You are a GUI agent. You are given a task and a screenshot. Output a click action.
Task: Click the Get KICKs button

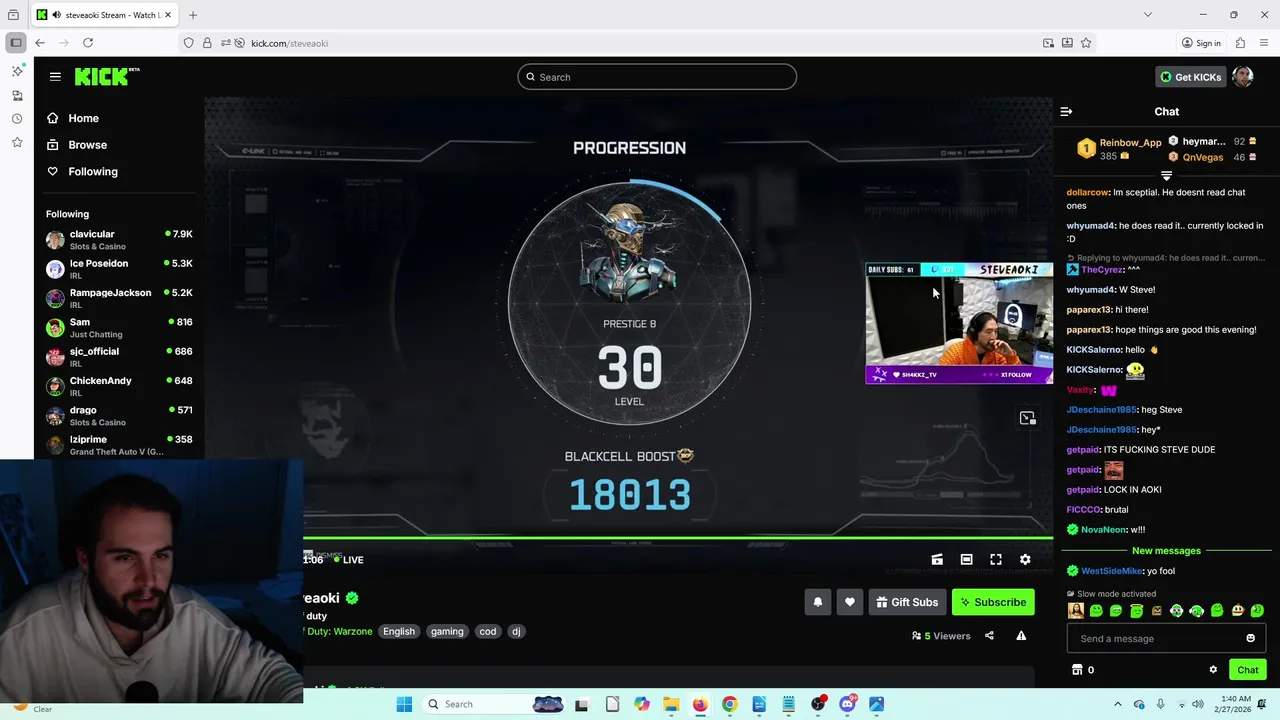1190,77
